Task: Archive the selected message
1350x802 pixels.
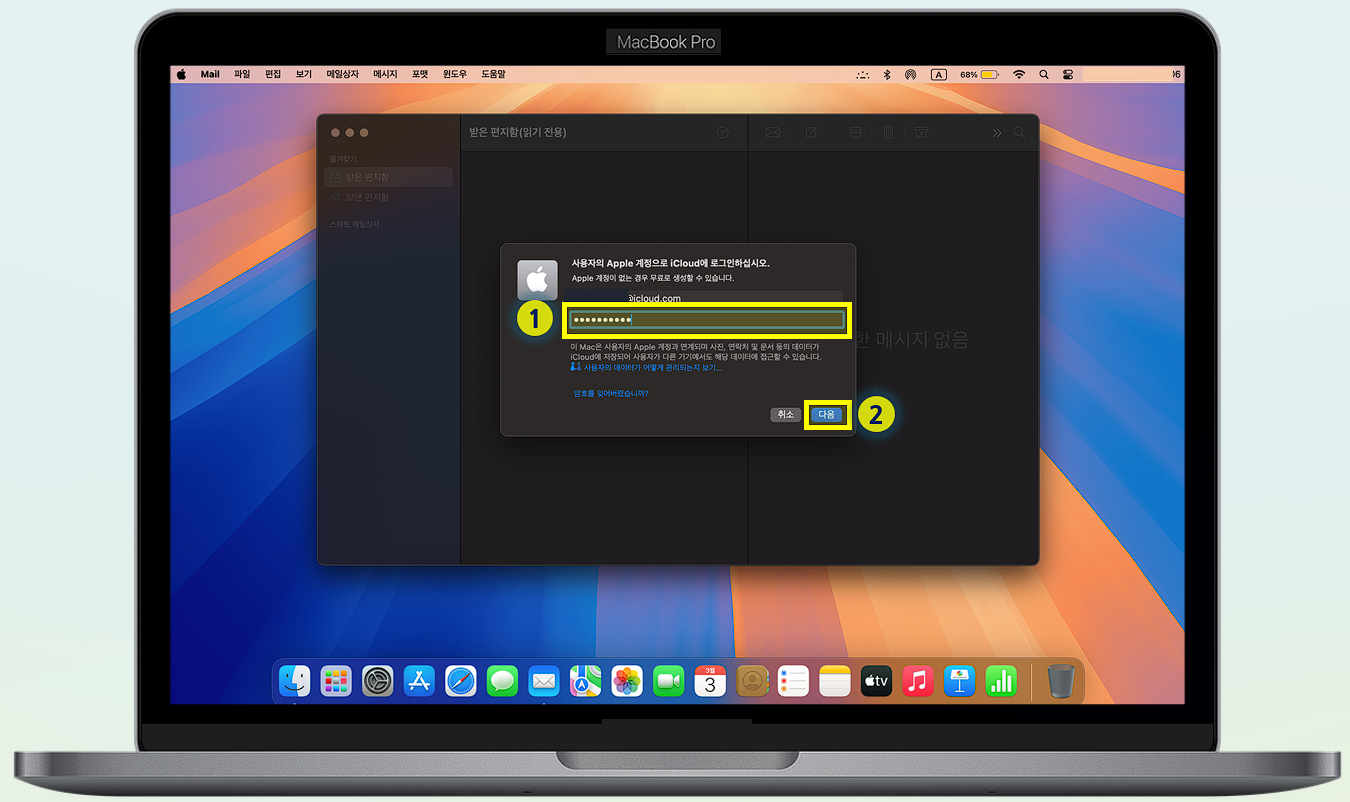Action: tap(854, 132)
